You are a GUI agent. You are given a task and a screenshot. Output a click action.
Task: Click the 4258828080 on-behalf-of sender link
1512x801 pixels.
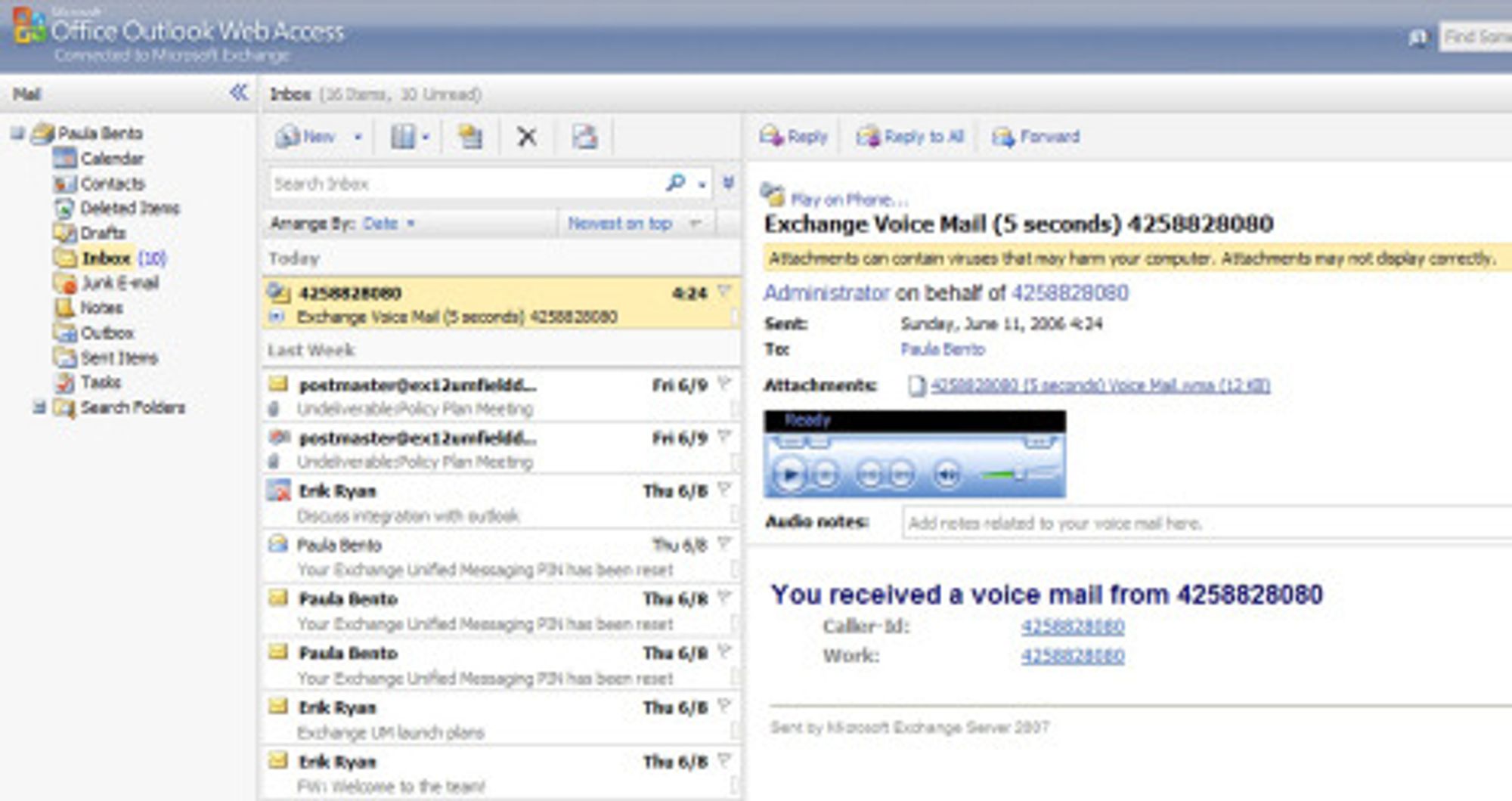click(x=1070, y=292)
